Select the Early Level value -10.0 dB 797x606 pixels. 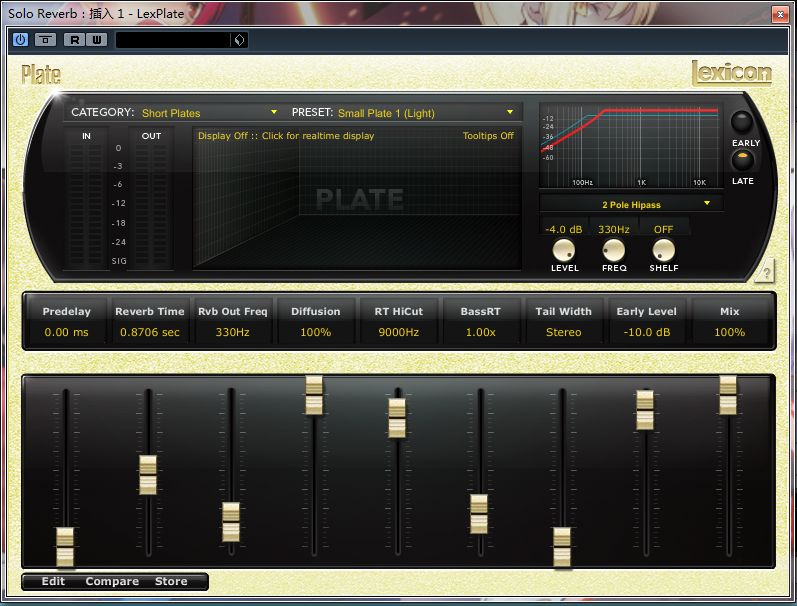click(x=647, y=332)
